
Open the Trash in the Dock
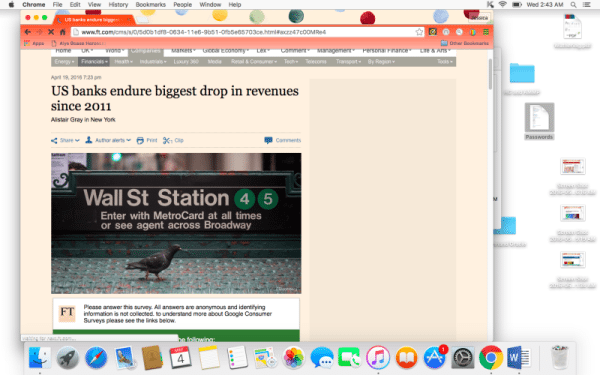(560, 357)
